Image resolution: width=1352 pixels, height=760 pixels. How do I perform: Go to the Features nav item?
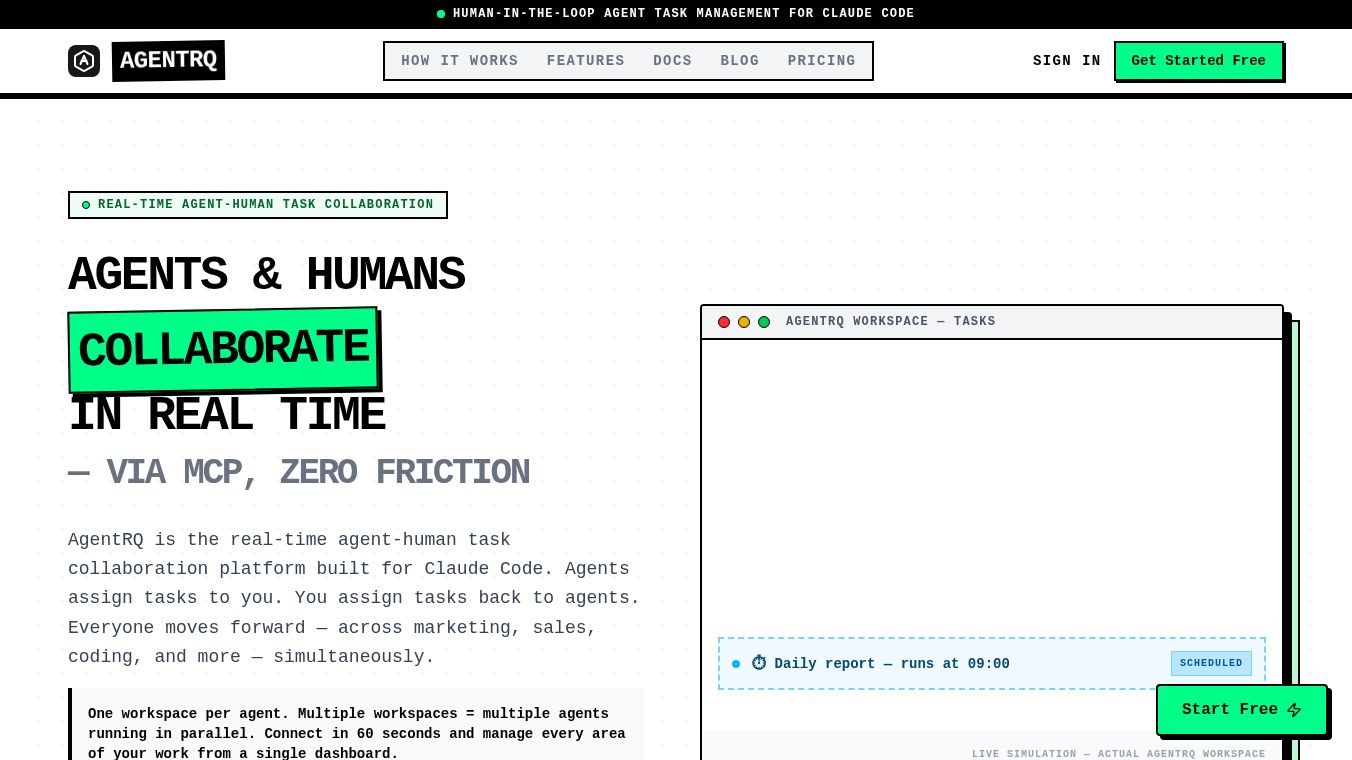(x=586, y=61)
